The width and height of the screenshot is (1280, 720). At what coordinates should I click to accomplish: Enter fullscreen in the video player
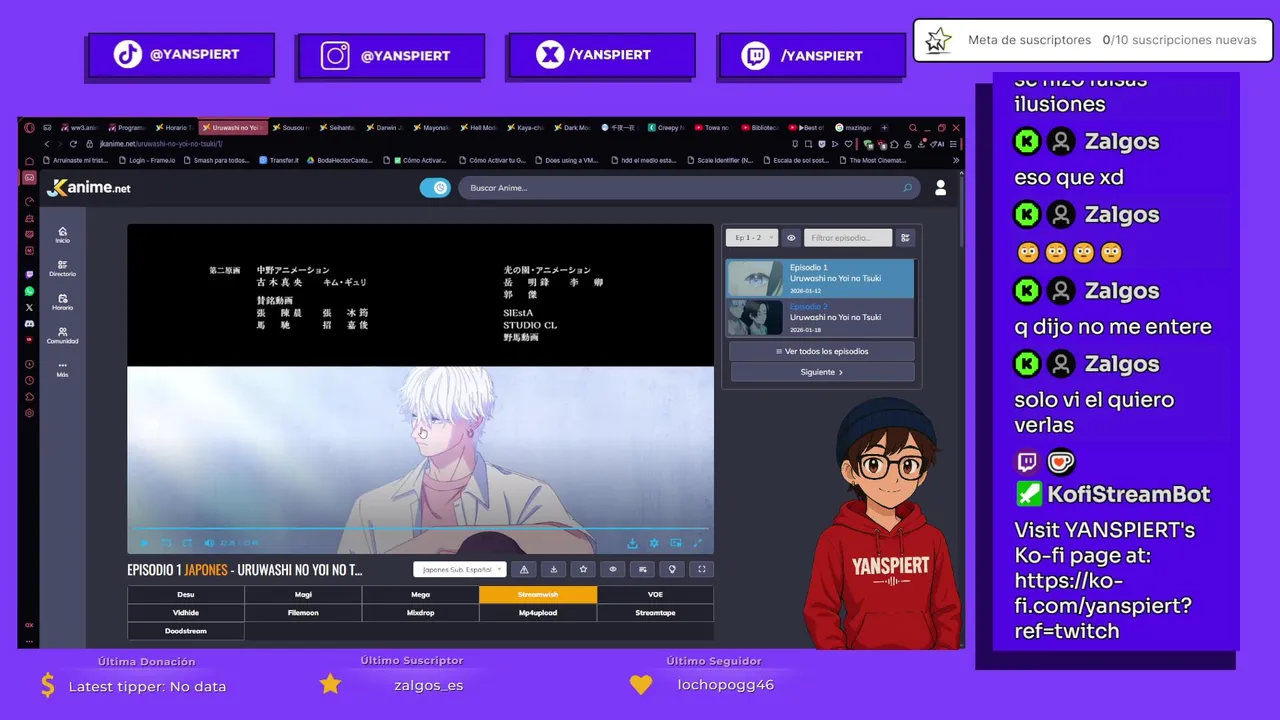[x=698, y=543]
